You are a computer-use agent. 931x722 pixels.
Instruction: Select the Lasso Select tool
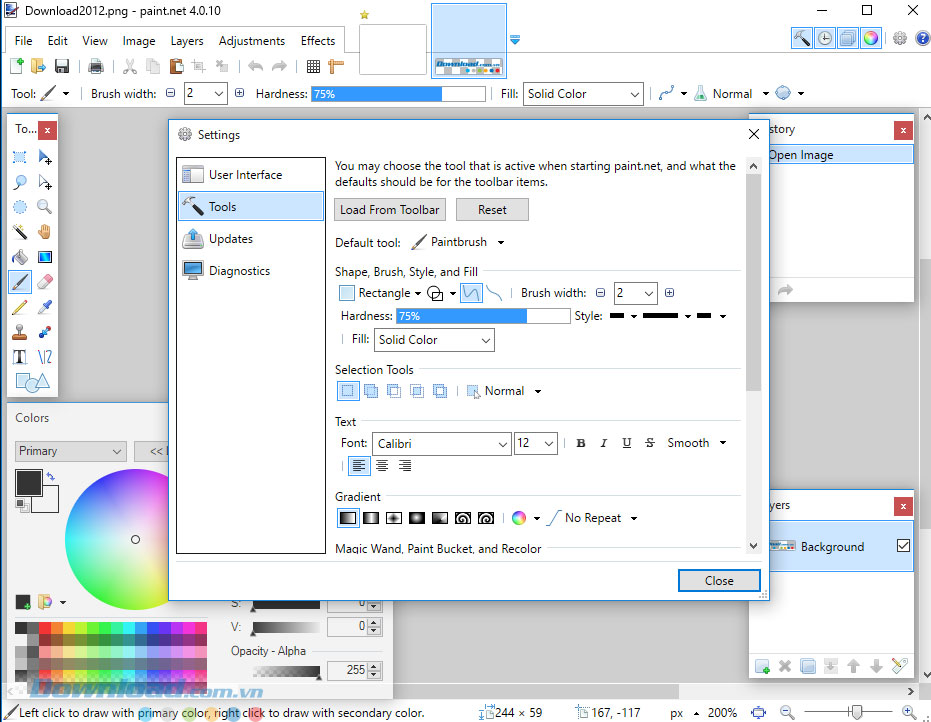[x=20, y=182]
